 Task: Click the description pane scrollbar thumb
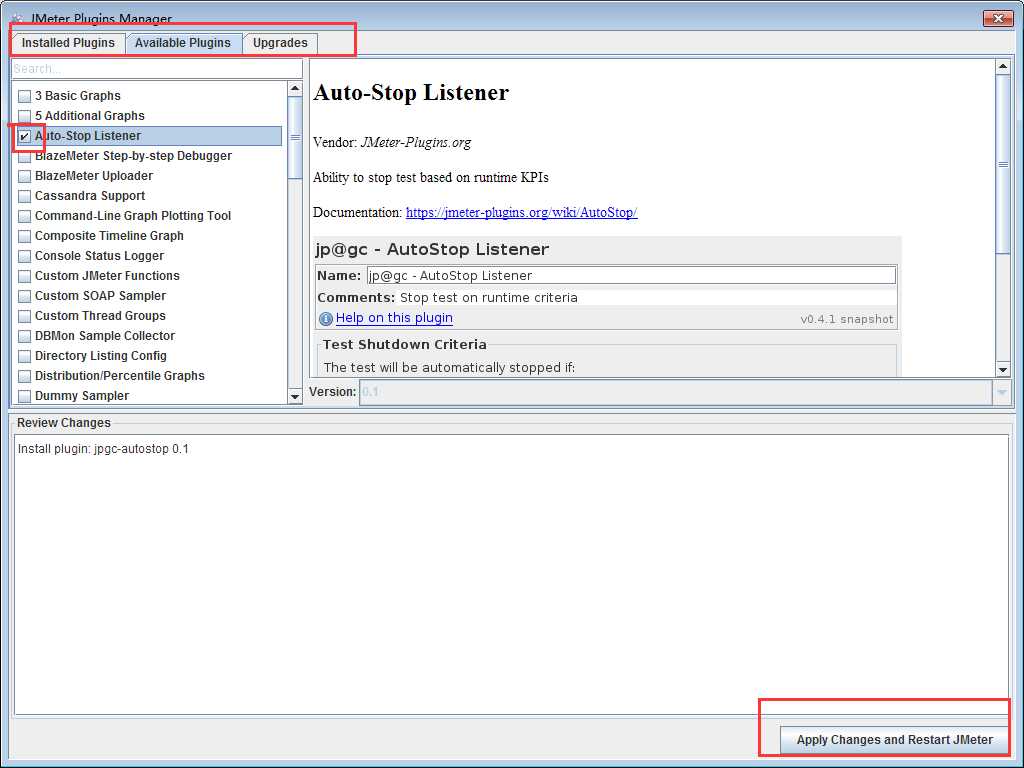pos(1002,163)
